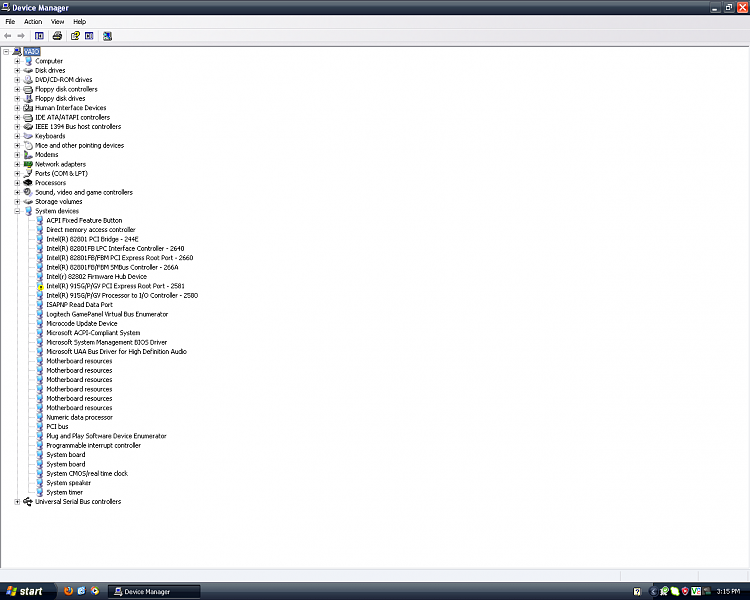Click the Chrome quick launch icon
The height and width of the screenshot is (600, 750).
click(x=95, y=591)
